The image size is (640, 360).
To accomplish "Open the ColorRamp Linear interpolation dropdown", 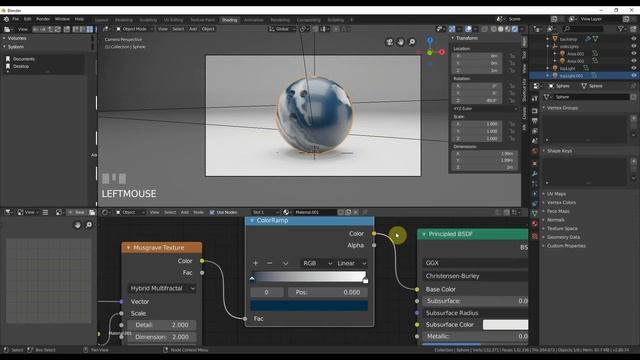I will [351, 263].
